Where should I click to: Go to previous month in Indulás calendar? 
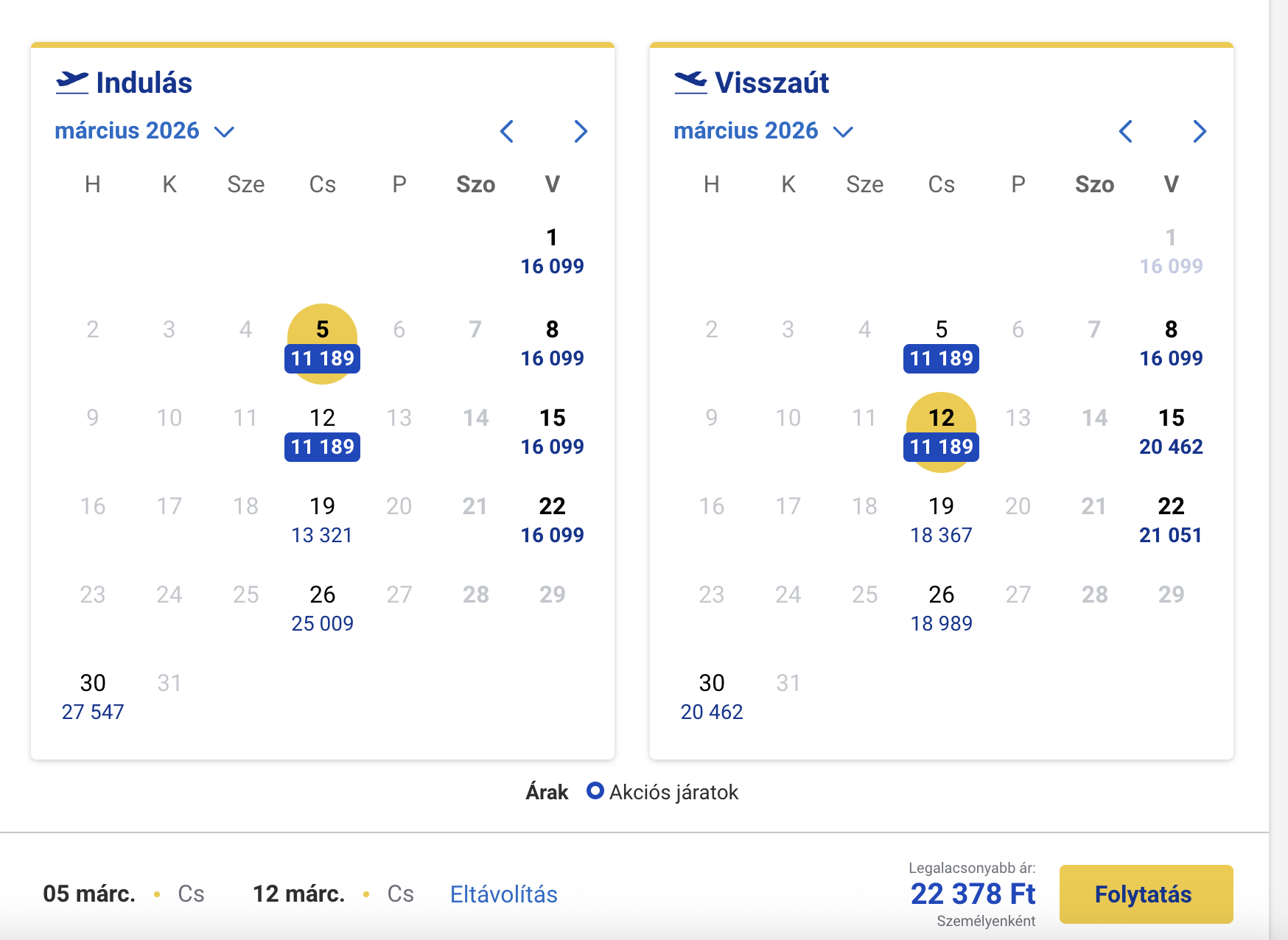pyautogui.click(x=507, y=132)
